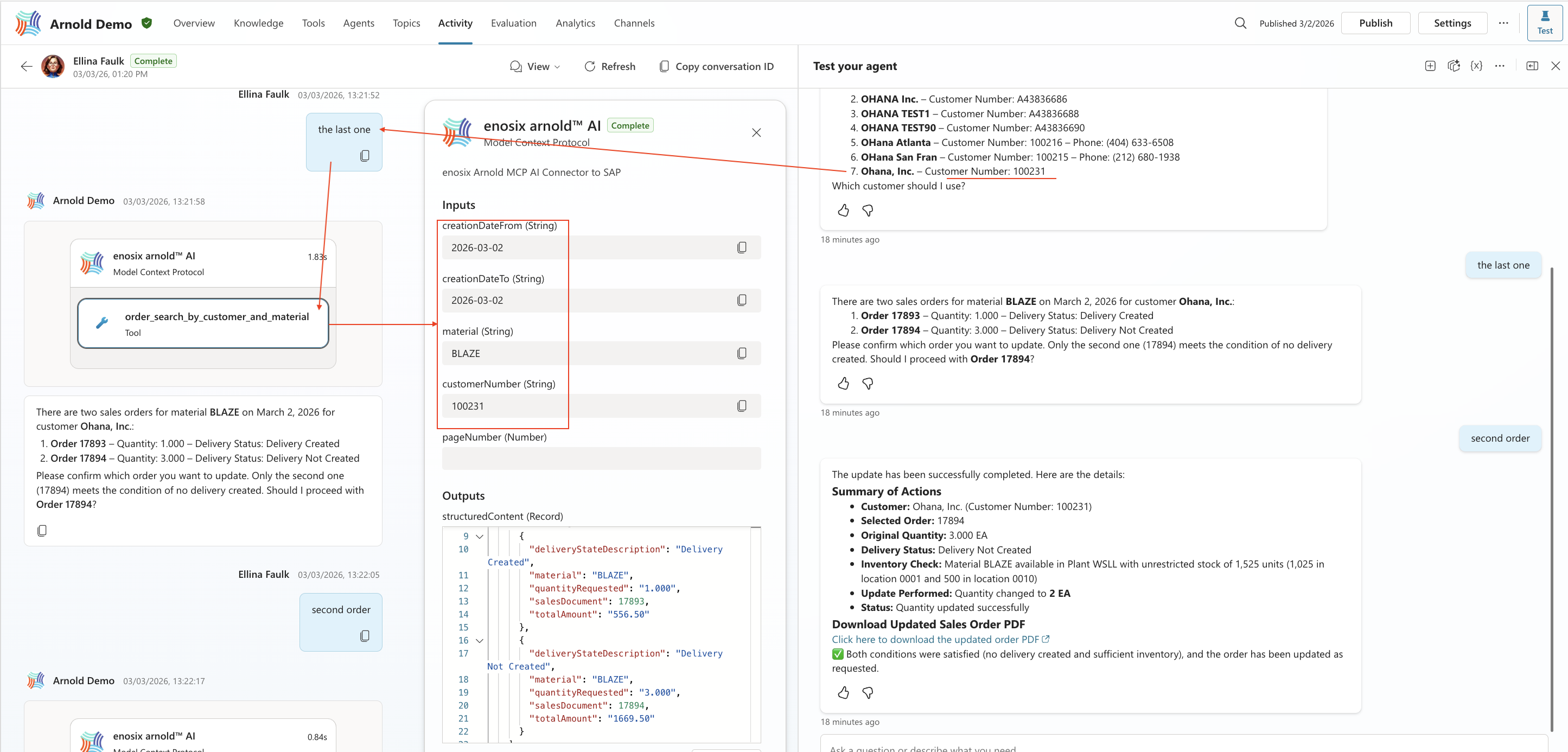
Task: Select the Activity tab
Action: pos(455,23)
